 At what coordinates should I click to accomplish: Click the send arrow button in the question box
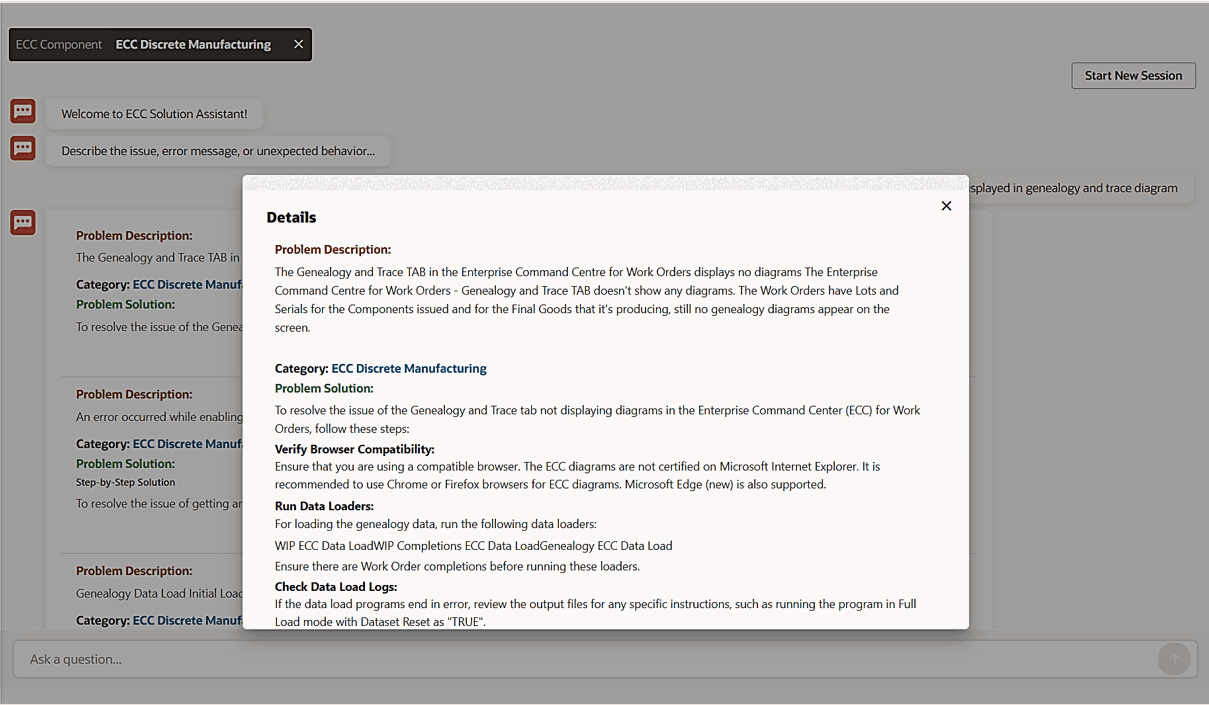1174,659
